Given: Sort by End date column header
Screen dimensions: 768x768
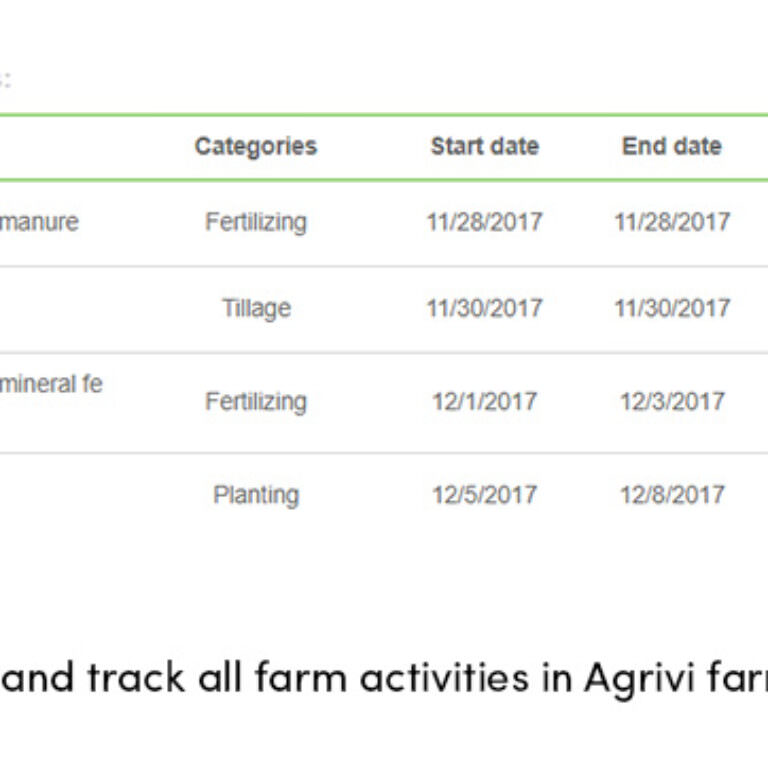Looking at the screenshot, I should coord(672,146).
